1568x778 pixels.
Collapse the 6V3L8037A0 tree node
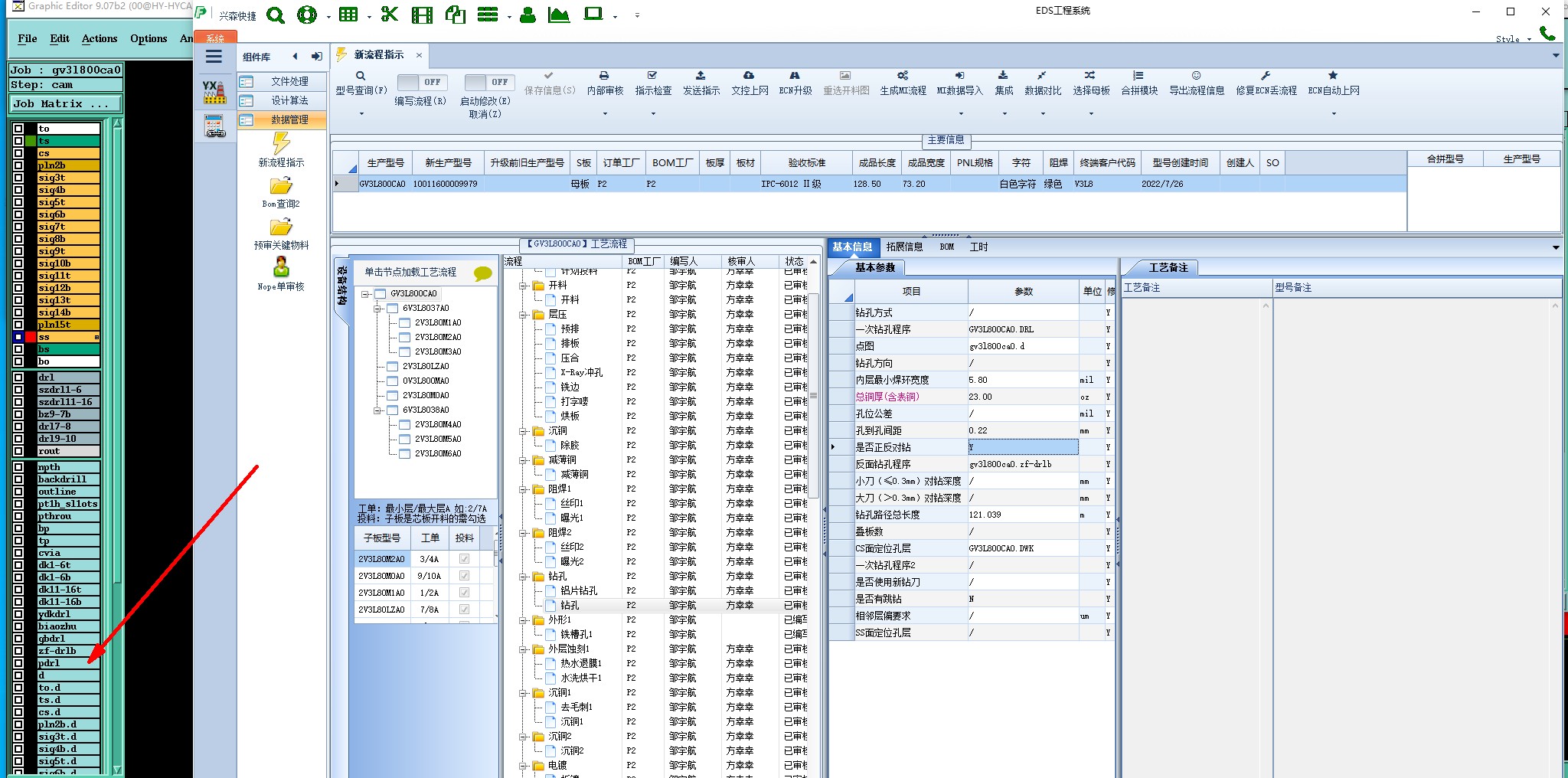pos(377,308)
